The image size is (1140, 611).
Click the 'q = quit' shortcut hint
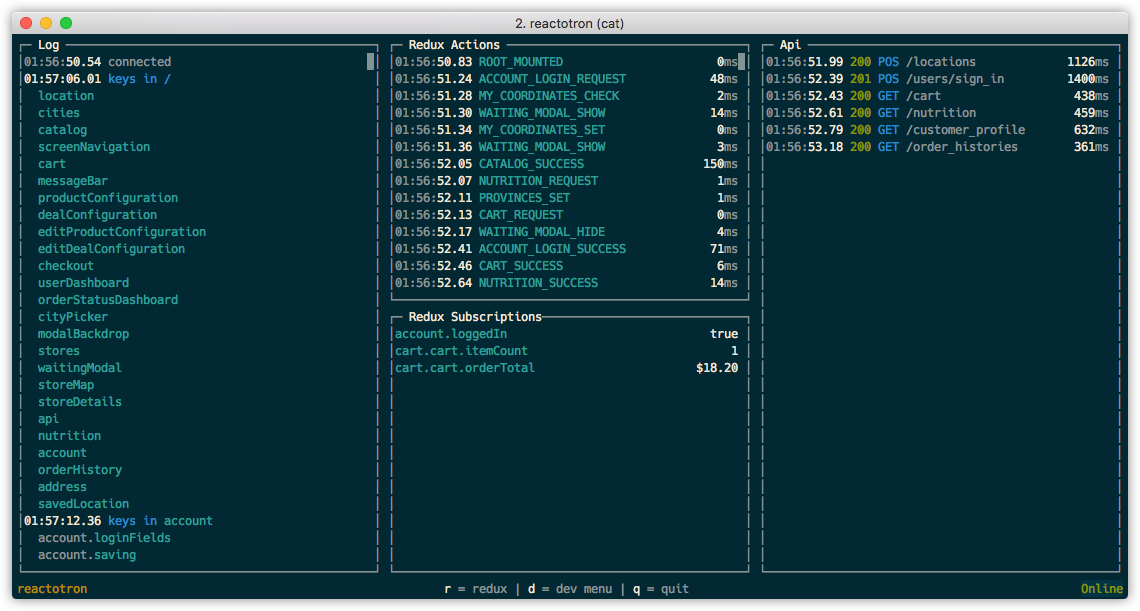pos(661,589)
